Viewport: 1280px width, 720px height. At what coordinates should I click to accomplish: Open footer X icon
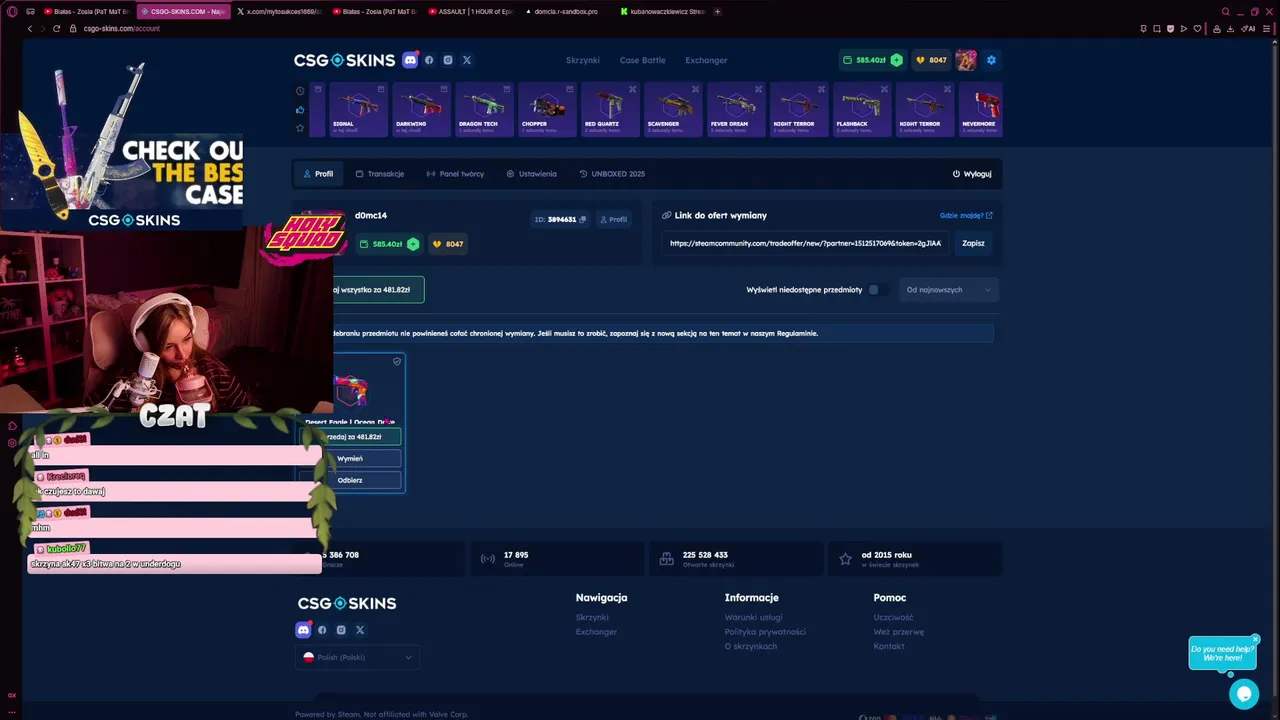[x=360, y=630]
